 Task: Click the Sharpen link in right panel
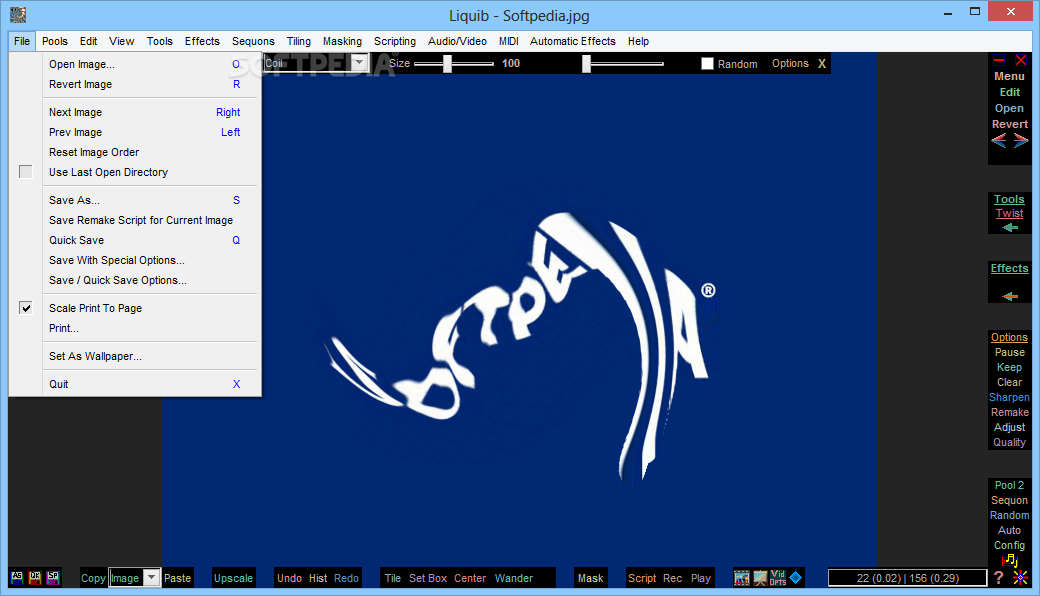click(1009, 397)
